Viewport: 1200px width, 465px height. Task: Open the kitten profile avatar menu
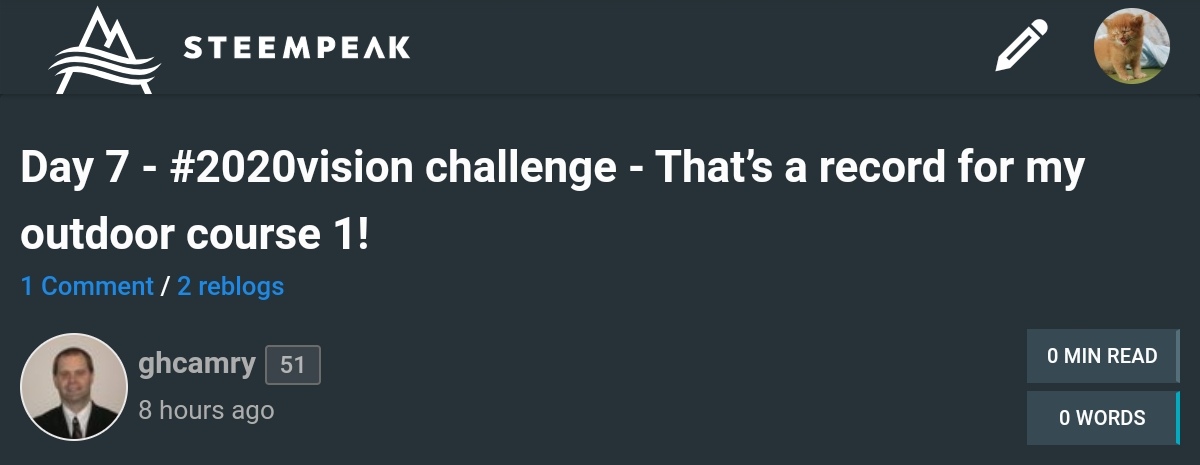(1131, 46)
